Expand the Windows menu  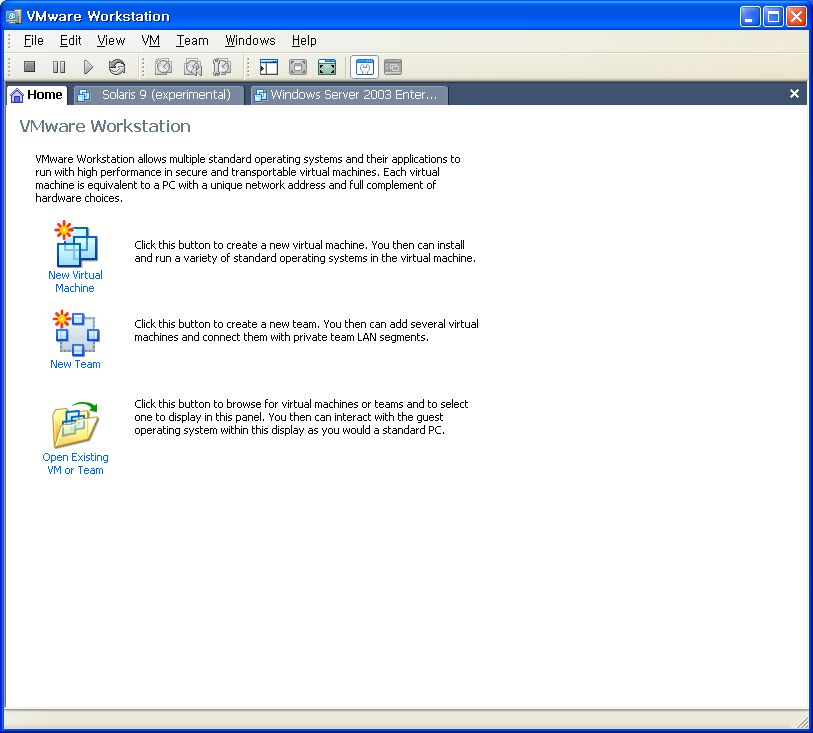[x=250, y=40]
